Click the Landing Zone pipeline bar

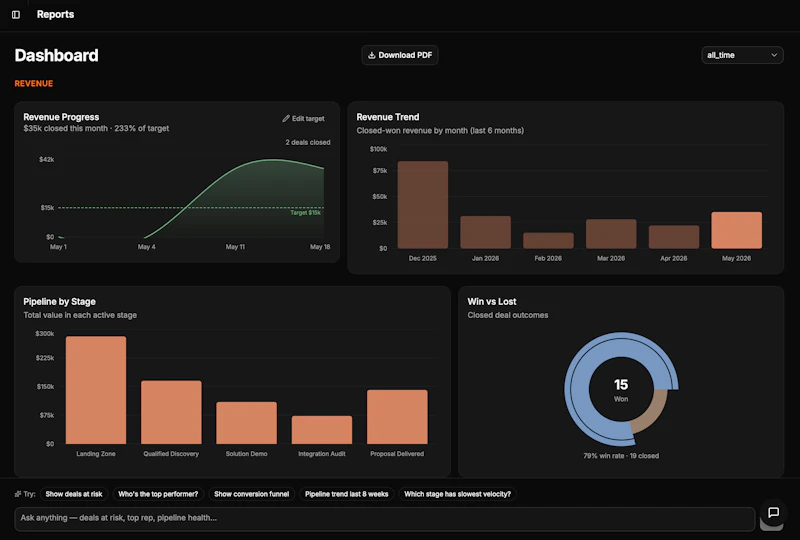click(x=96, y=390)
